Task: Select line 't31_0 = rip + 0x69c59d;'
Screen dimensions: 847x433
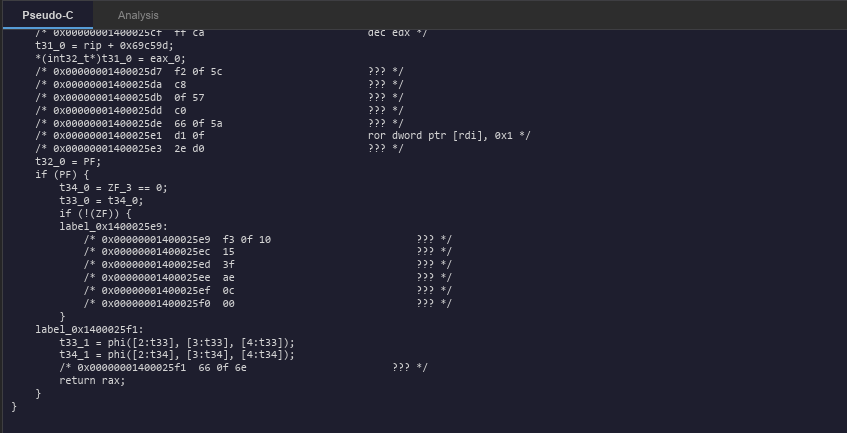Action: (104, 45)
